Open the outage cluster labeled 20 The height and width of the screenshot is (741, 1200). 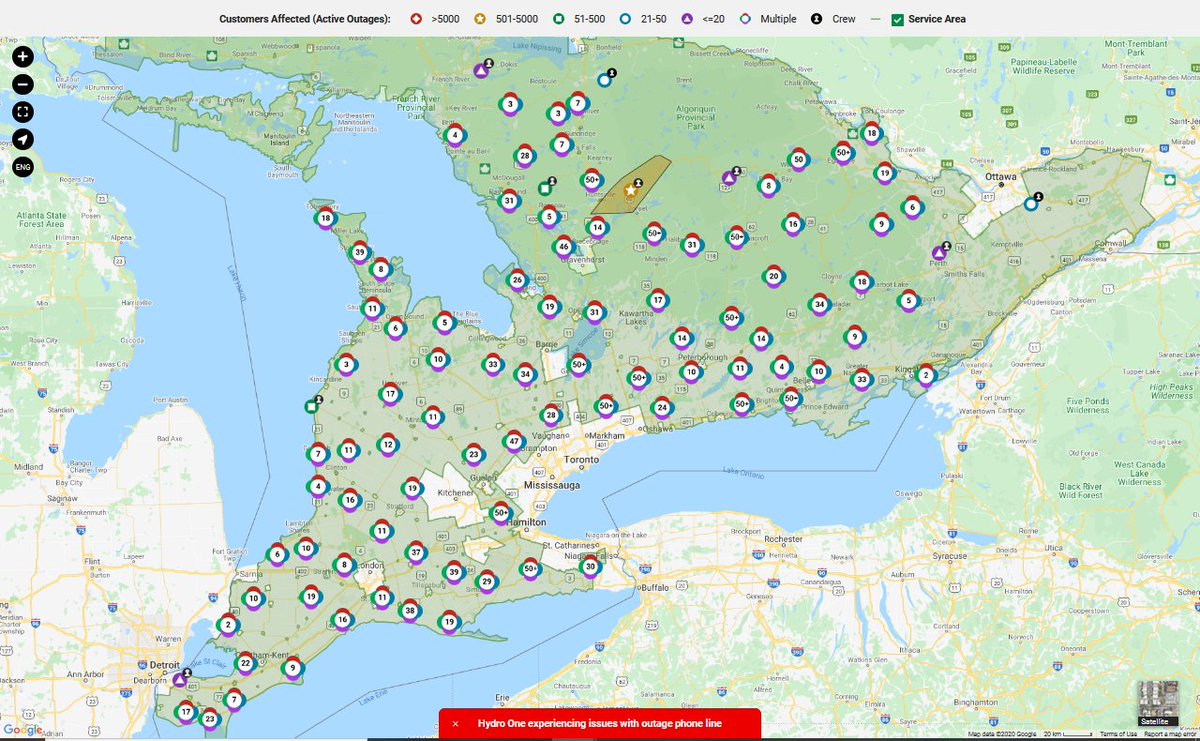(x=773, y=277)
